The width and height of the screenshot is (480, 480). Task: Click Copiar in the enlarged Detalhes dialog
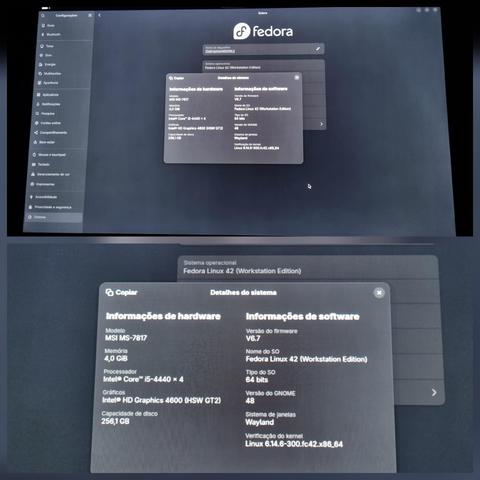click(x=121, y=292)
